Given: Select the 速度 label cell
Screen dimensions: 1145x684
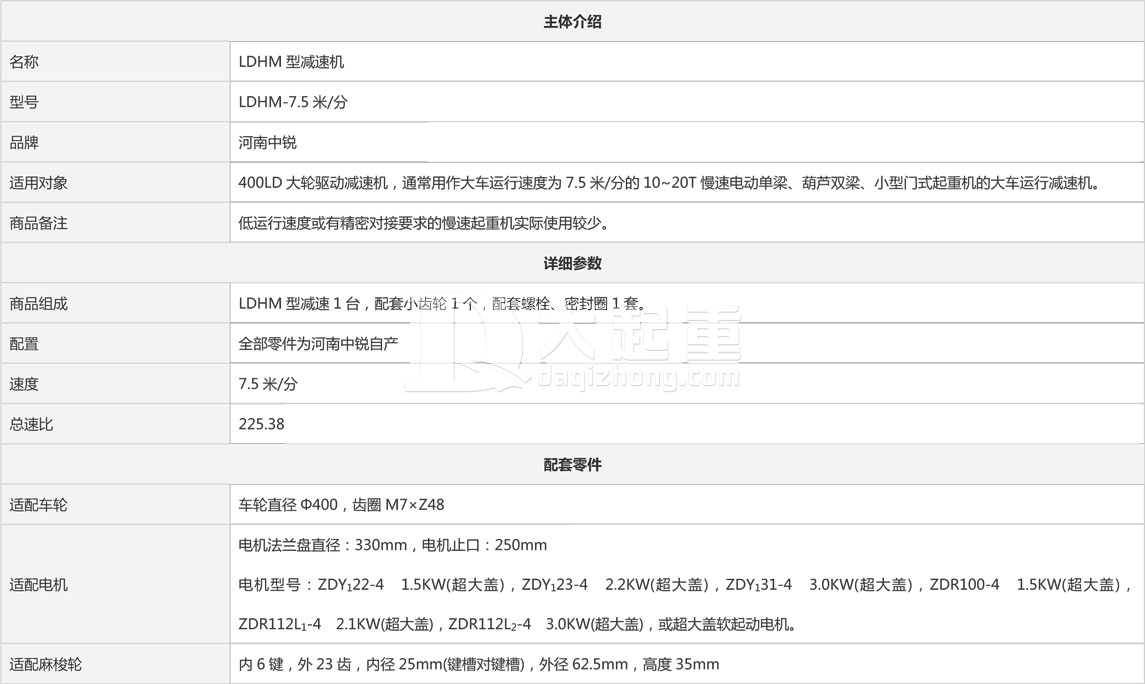Looking at the screenshot, I should [115, 384].
